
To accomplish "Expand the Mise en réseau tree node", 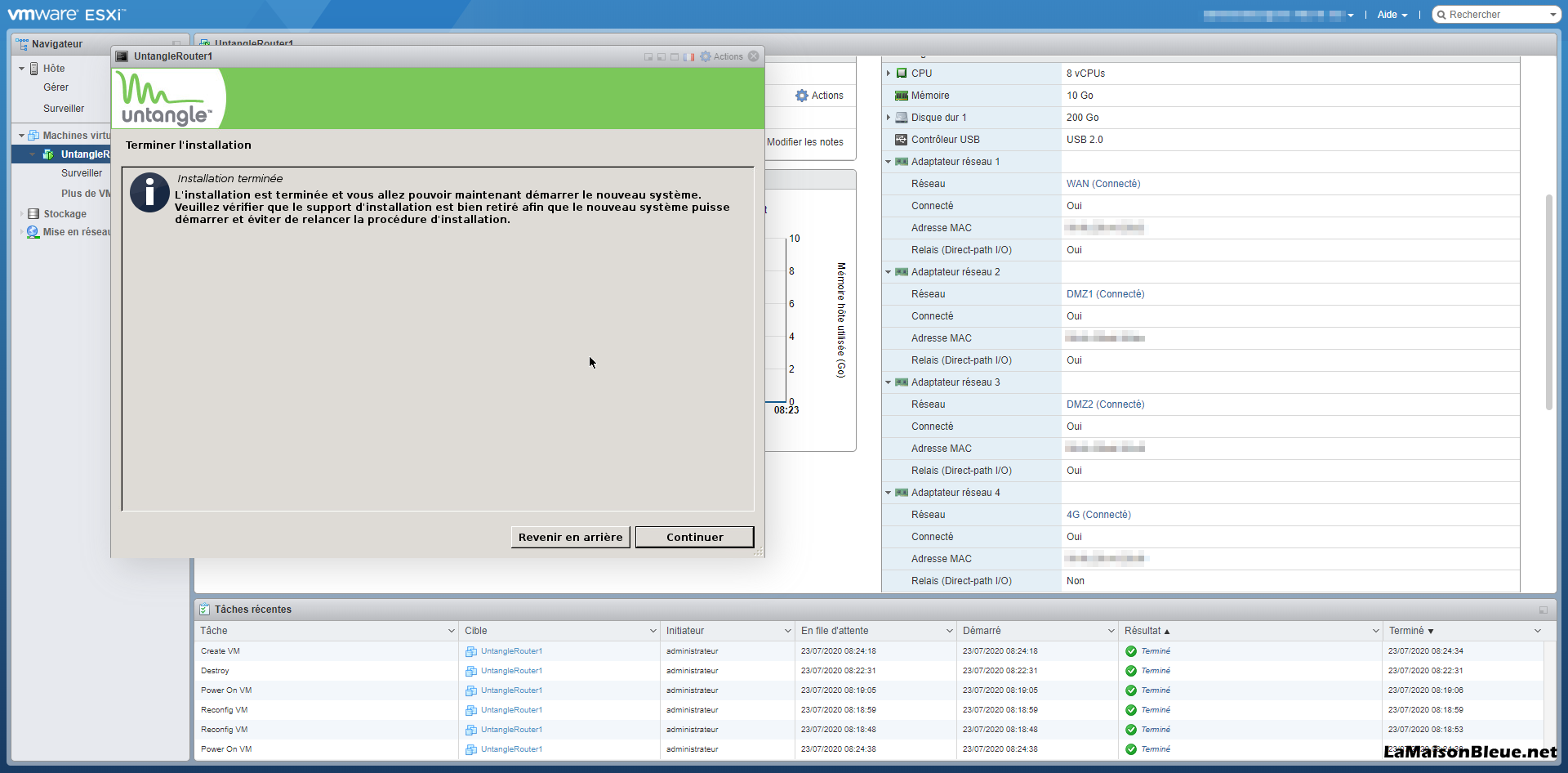I will pos(21,232).
